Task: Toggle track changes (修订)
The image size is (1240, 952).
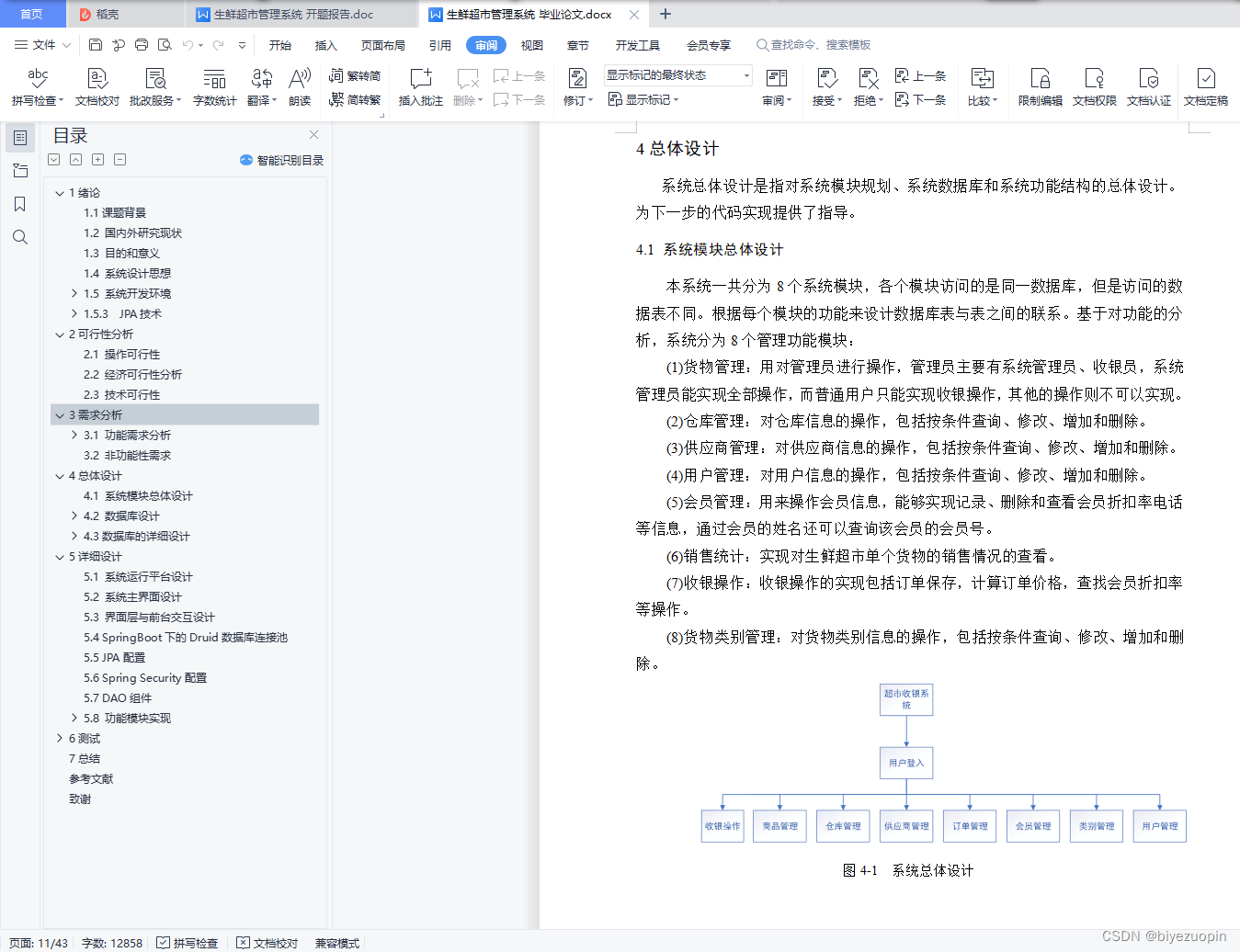Action: 577,87
